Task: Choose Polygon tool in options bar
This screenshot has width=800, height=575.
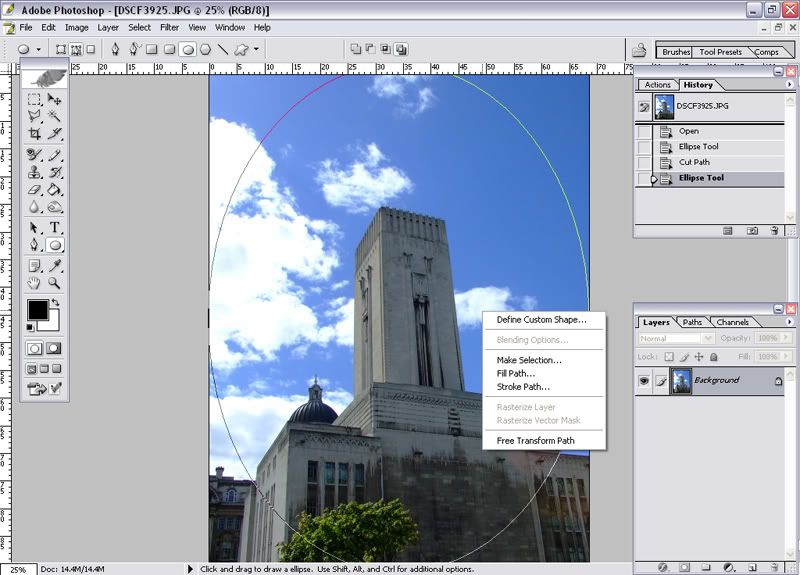Action: click(x=205, y=49)
